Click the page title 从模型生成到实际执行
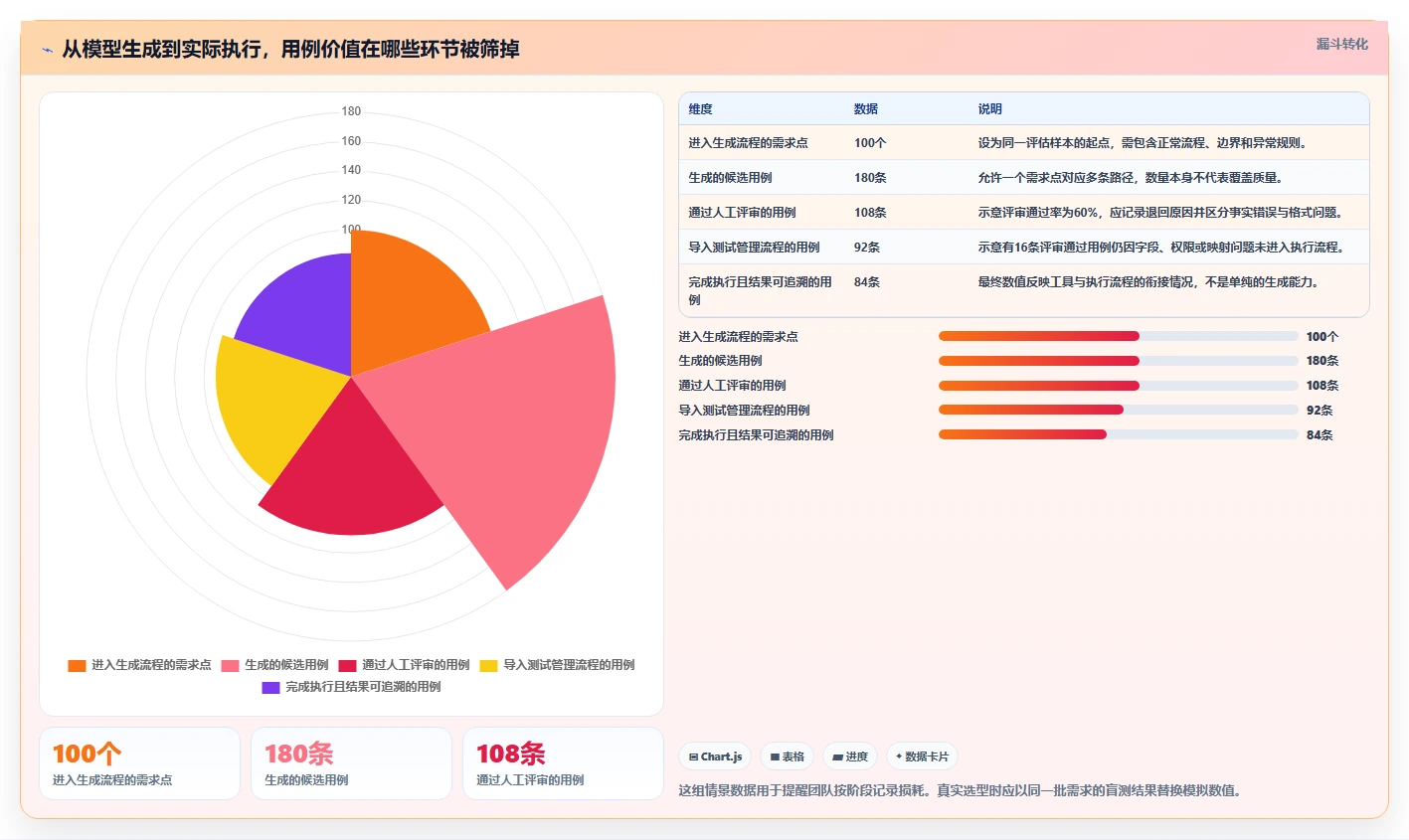The image size is (1409, 840). [290, 50]
